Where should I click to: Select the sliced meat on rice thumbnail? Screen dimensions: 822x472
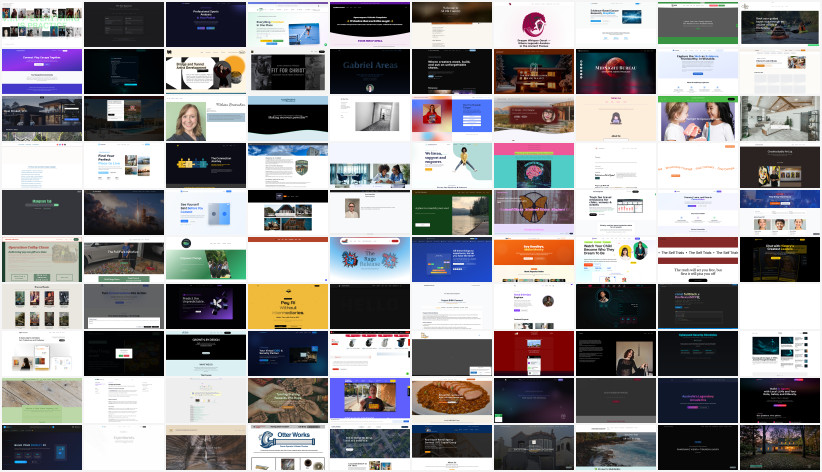(452, 401)
